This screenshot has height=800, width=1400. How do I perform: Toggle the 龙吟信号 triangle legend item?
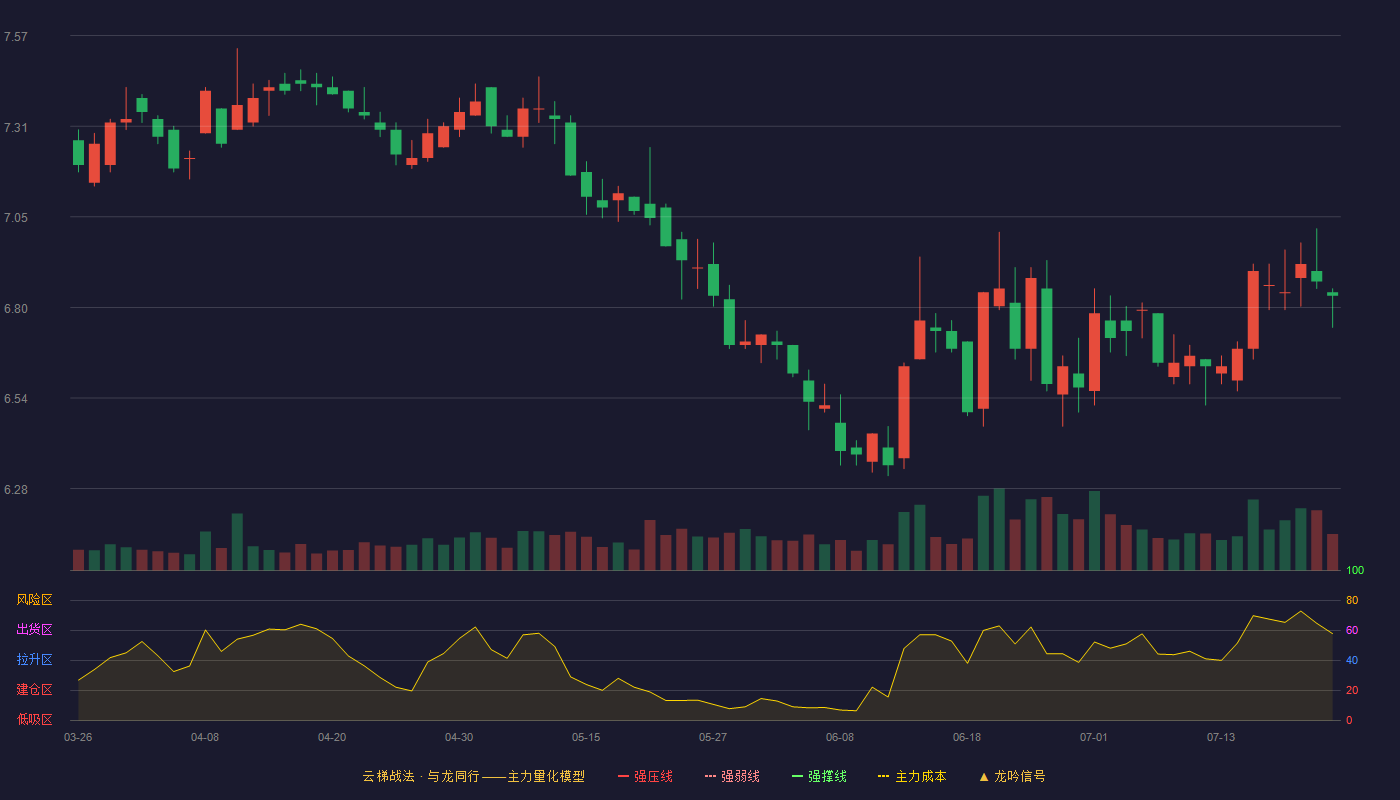coord(1011,776)
